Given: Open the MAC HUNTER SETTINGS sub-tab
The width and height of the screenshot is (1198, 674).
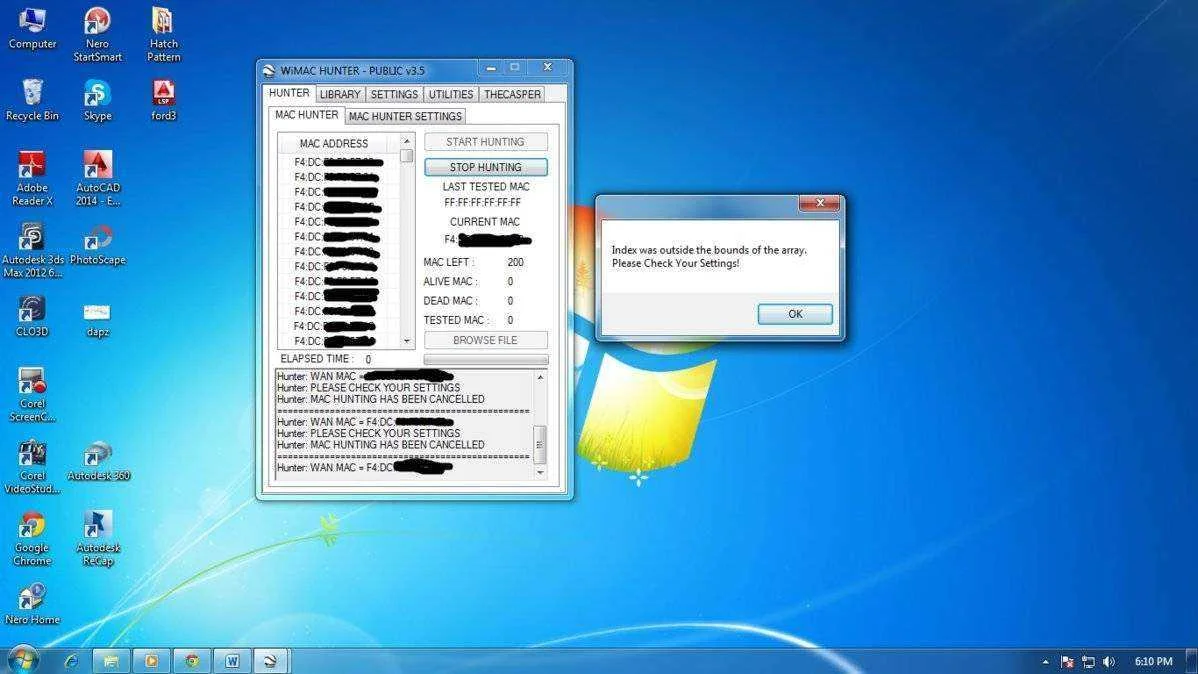Looking at the screenshot, I should pos(405,116).
